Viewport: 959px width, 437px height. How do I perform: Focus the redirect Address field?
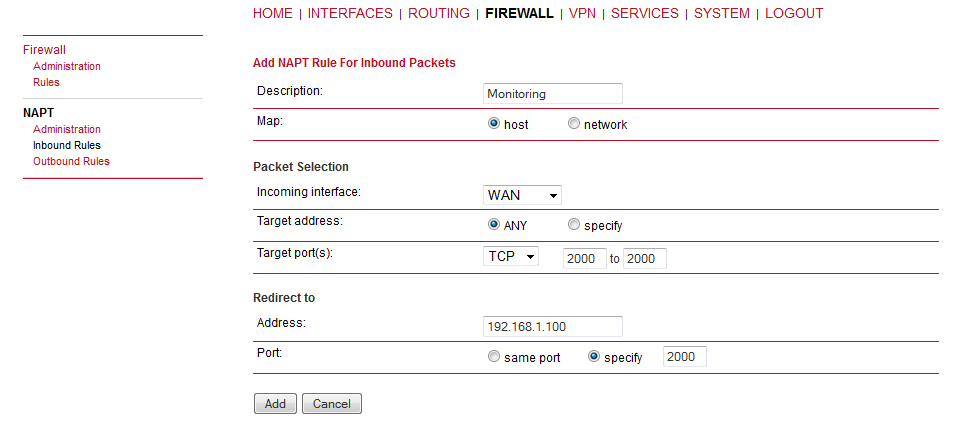coord(553,326)
